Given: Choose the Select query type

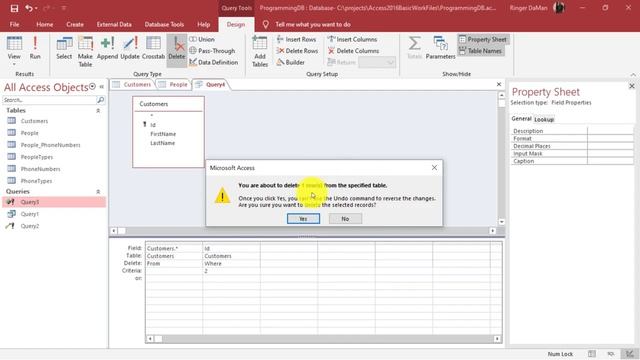Looking at the screenshot, I should point(64,48).
